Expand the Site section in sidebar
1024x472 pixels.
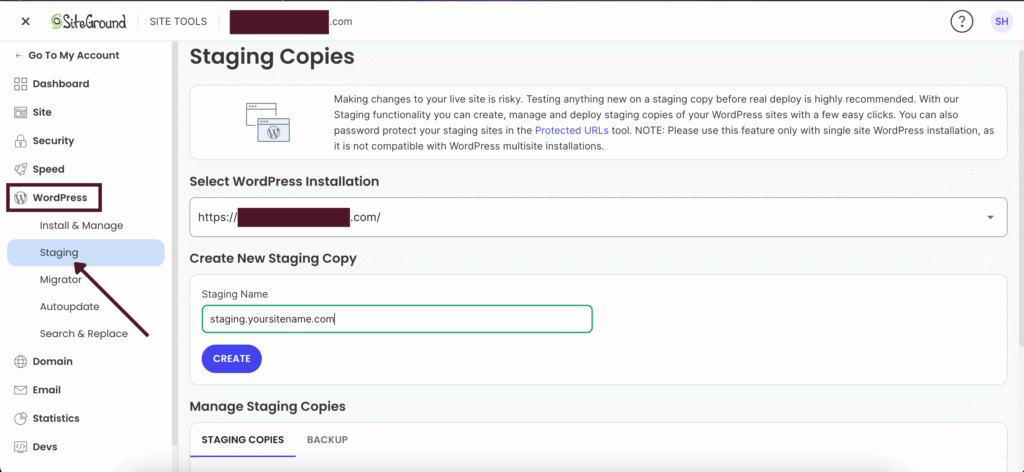tap(41, 112)
